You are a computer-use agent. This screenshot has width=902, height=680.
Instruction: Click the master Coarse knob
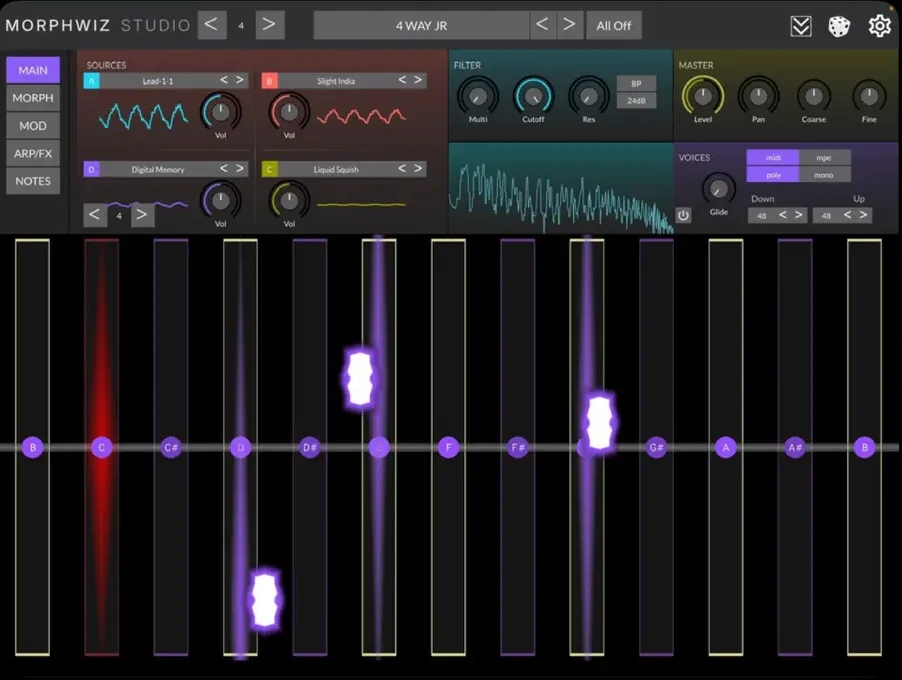point(813,95)
